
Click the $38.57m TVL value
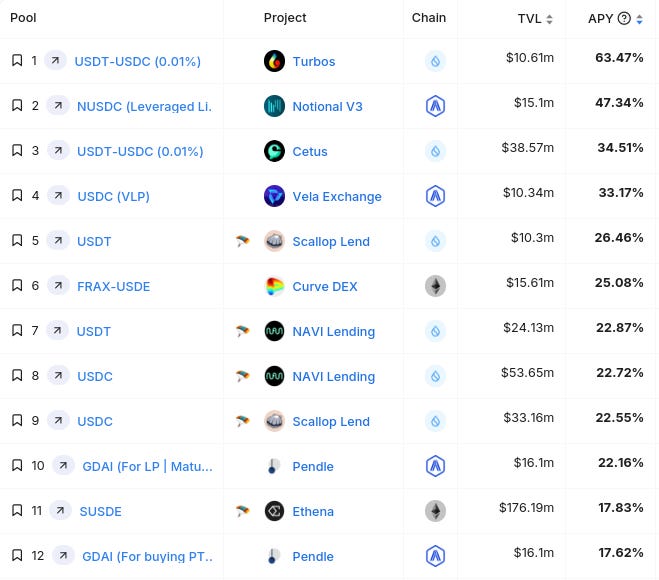click(x=527, y=148)
